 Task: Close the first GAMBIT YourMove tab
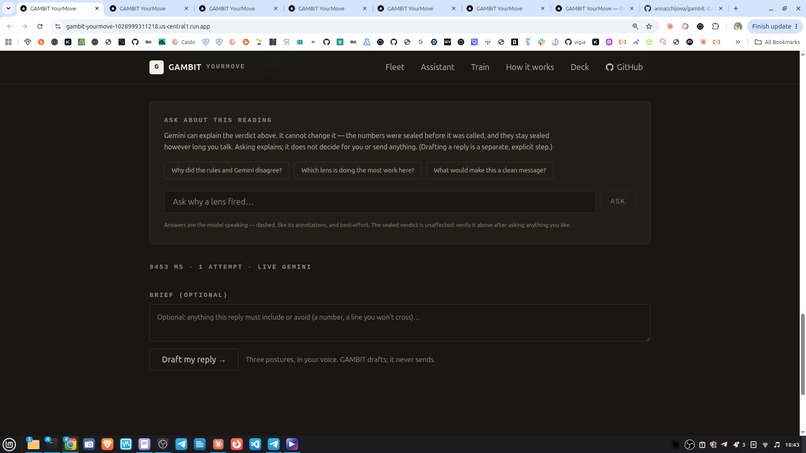(x=97, y=9)
